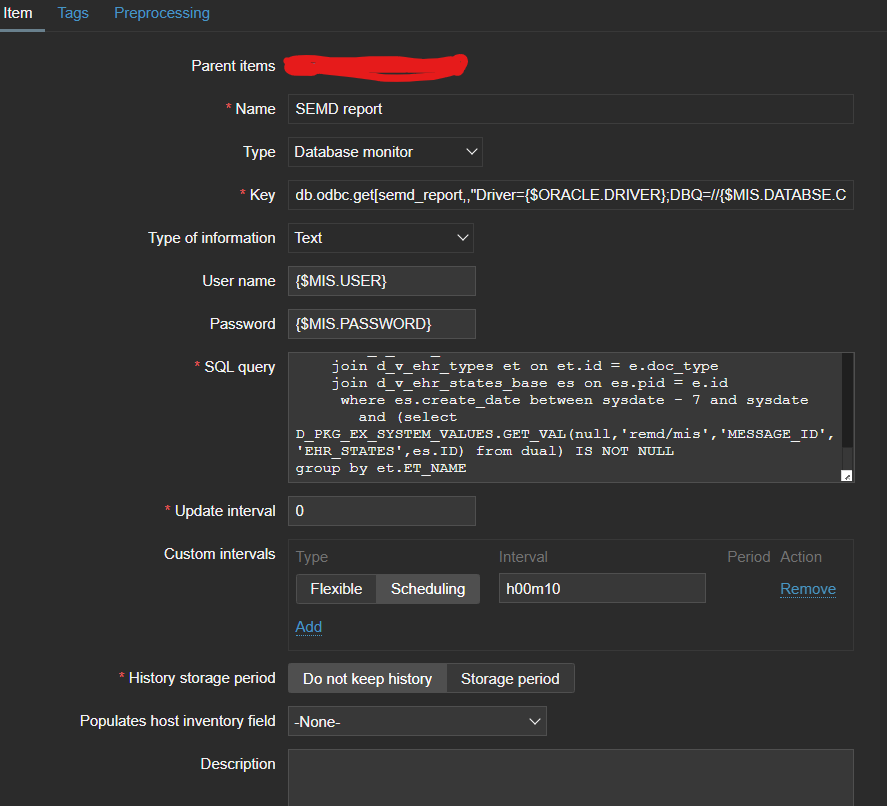Screen dimensions: 887x806
Task: Focus the Password field {$MIS.PASSWORD}
Action: (x=382, y=324)
